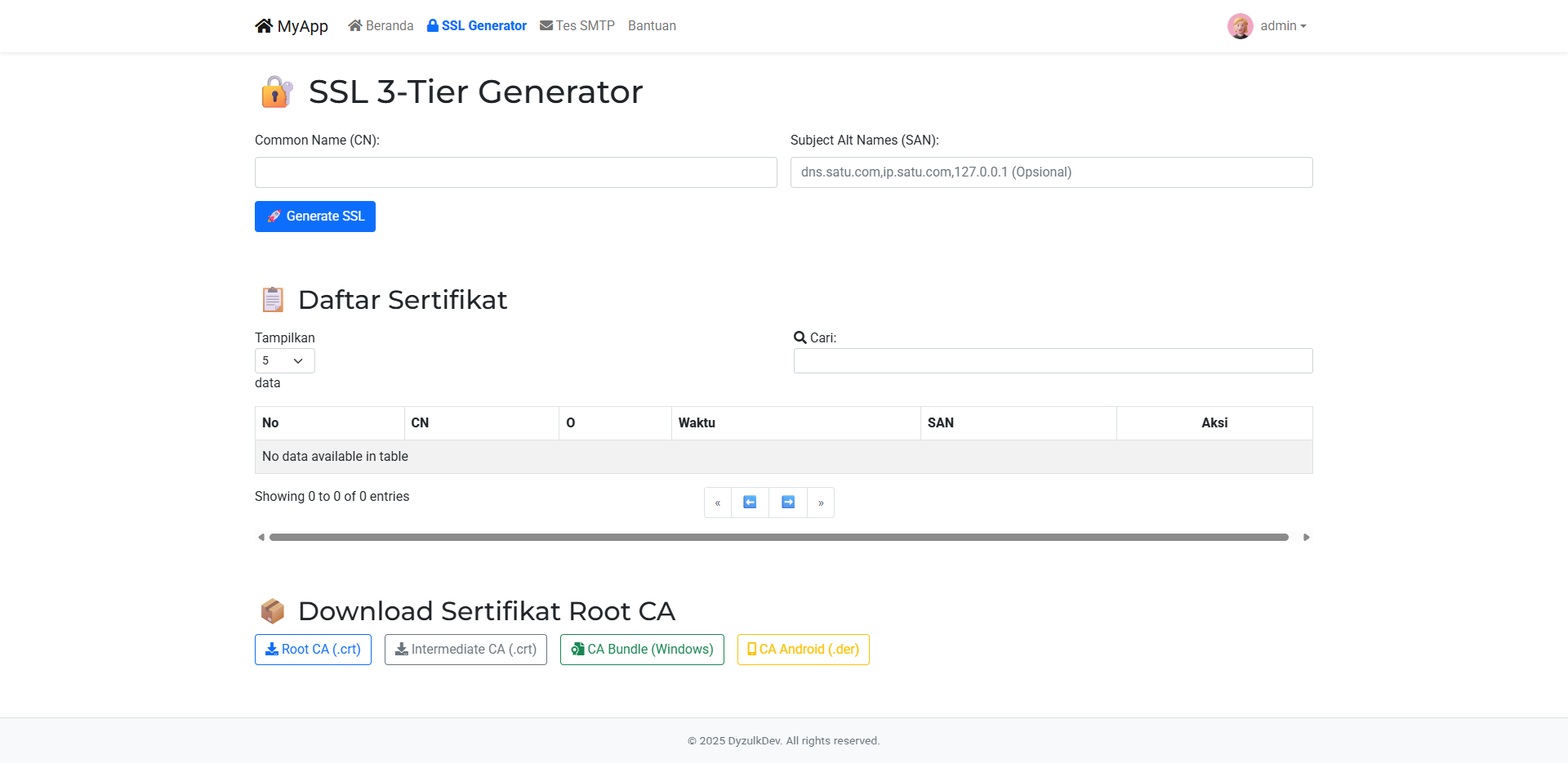Focus the Common Name (CN) field
Screen dimensions: 1568x764
tap(516, 172)
